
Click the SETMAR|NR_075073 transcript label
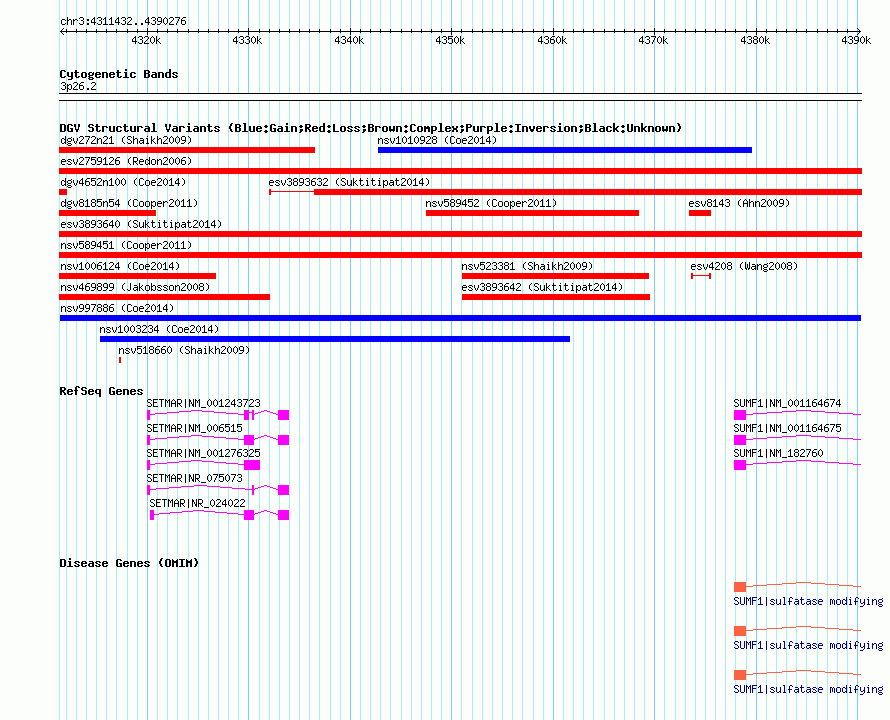(194, 478)
